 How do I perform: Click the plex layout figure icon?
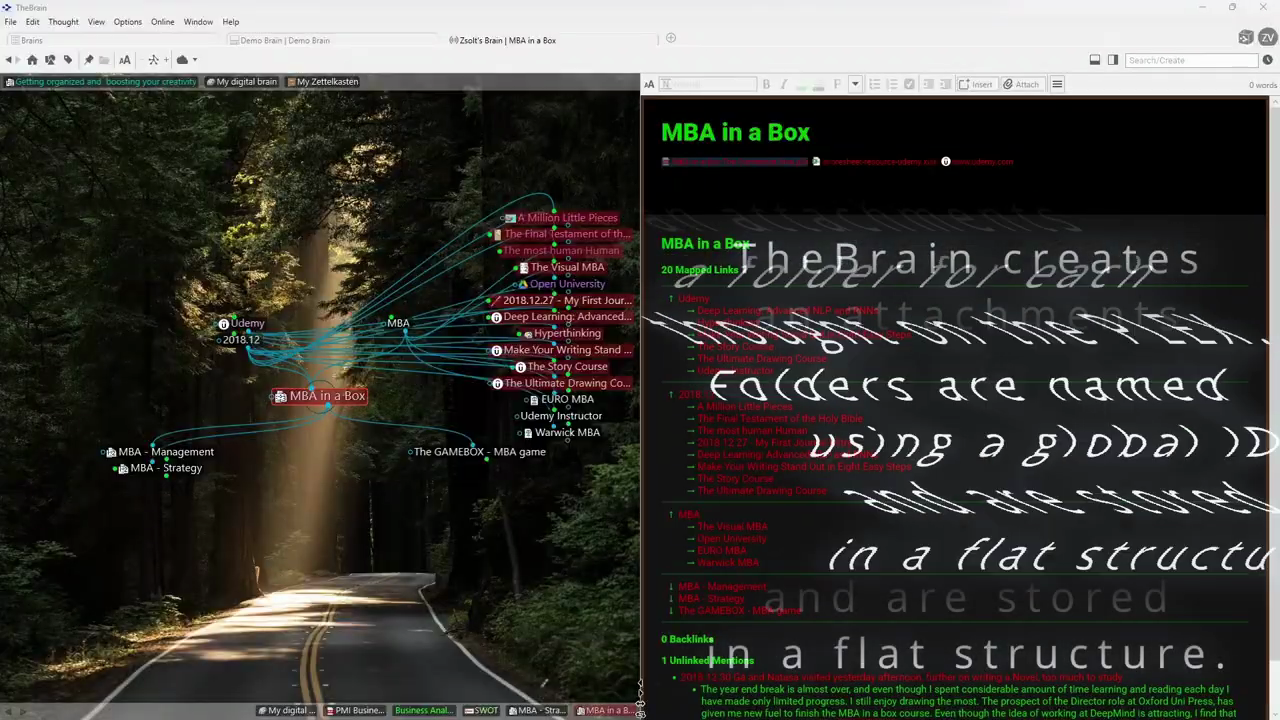pos(153,60)
